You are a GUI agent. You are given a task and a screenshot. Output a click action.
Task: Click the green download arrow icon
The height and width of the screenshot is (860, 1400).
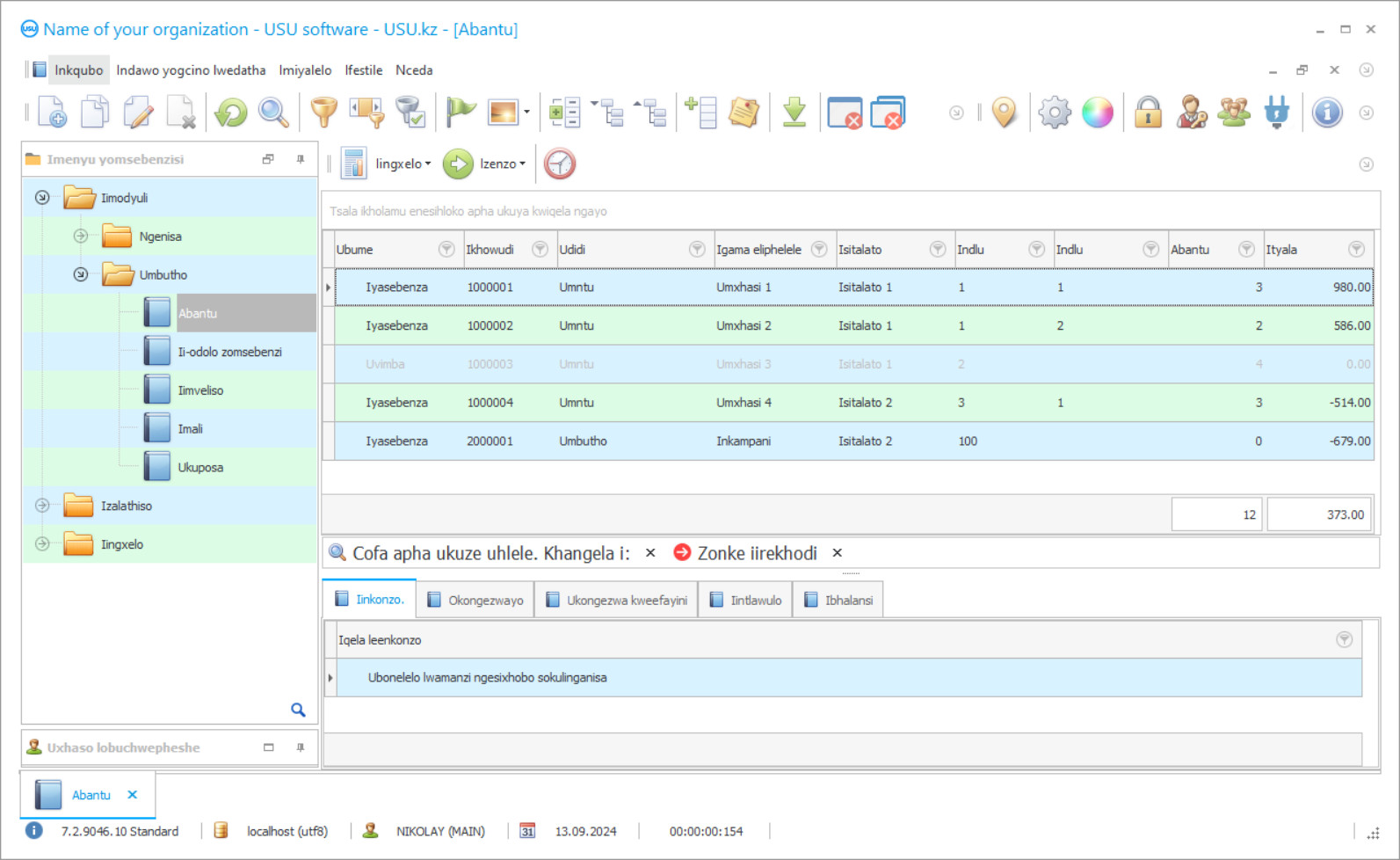tap(794, 113)
